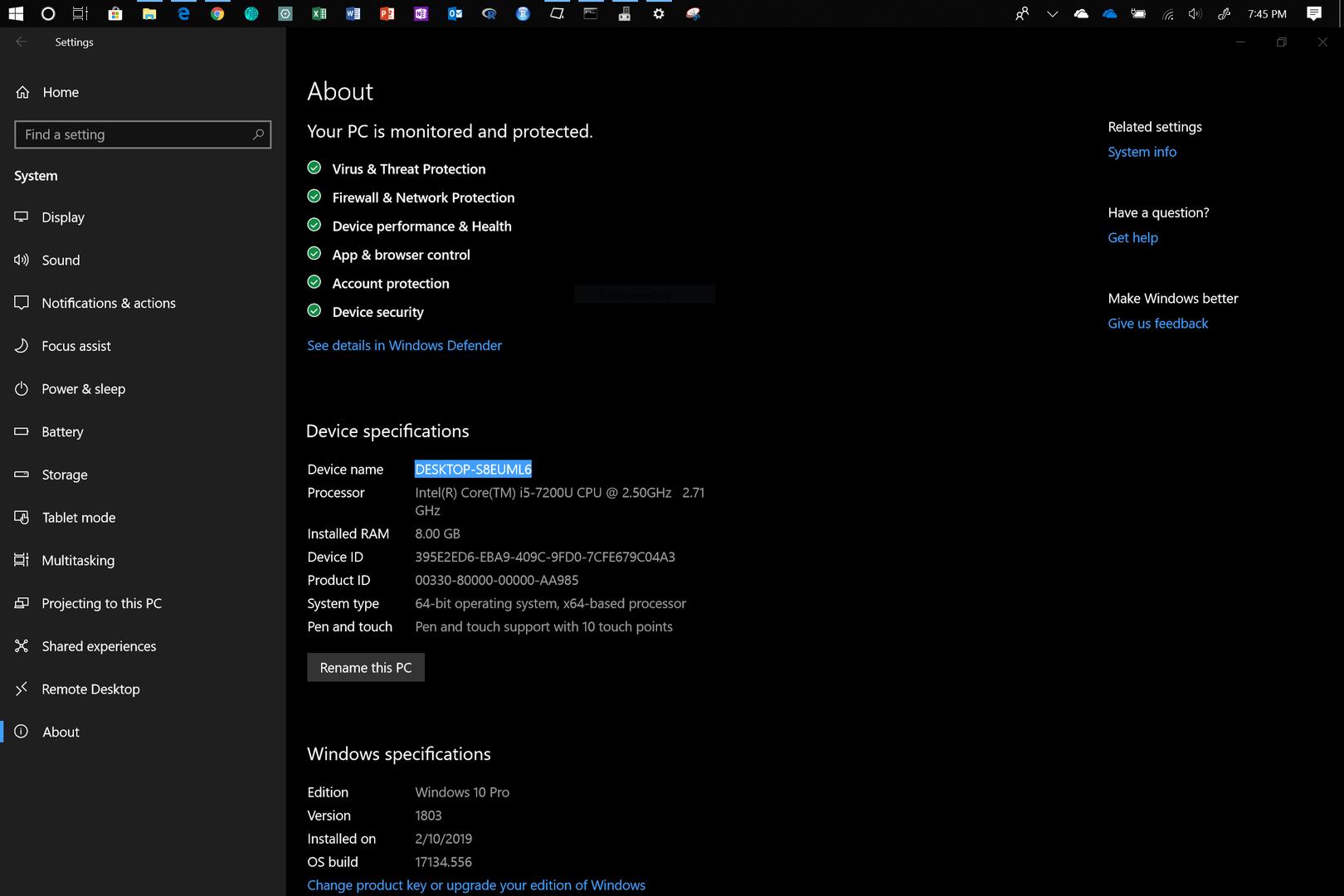
Task: Open Cortana from the taskbar
Action: pyautogui.click(x=48, y=13)
